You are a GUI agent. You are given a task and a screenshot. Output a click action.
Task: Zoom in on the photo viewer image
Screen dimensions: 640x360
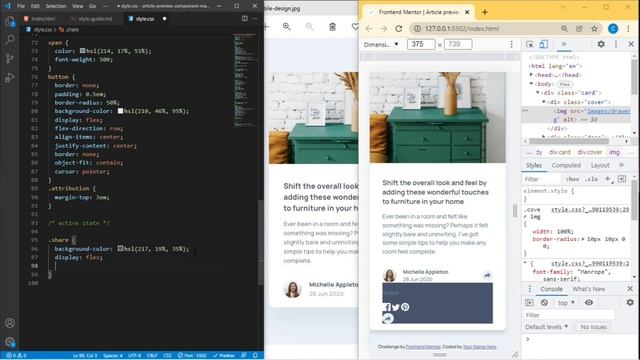coord(287,27)
